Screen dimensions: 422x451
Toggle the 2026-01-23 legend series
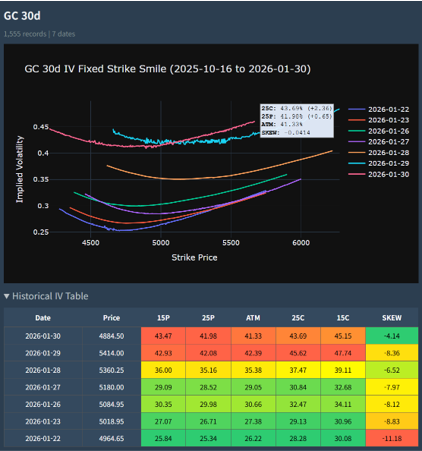coord(379,120)
